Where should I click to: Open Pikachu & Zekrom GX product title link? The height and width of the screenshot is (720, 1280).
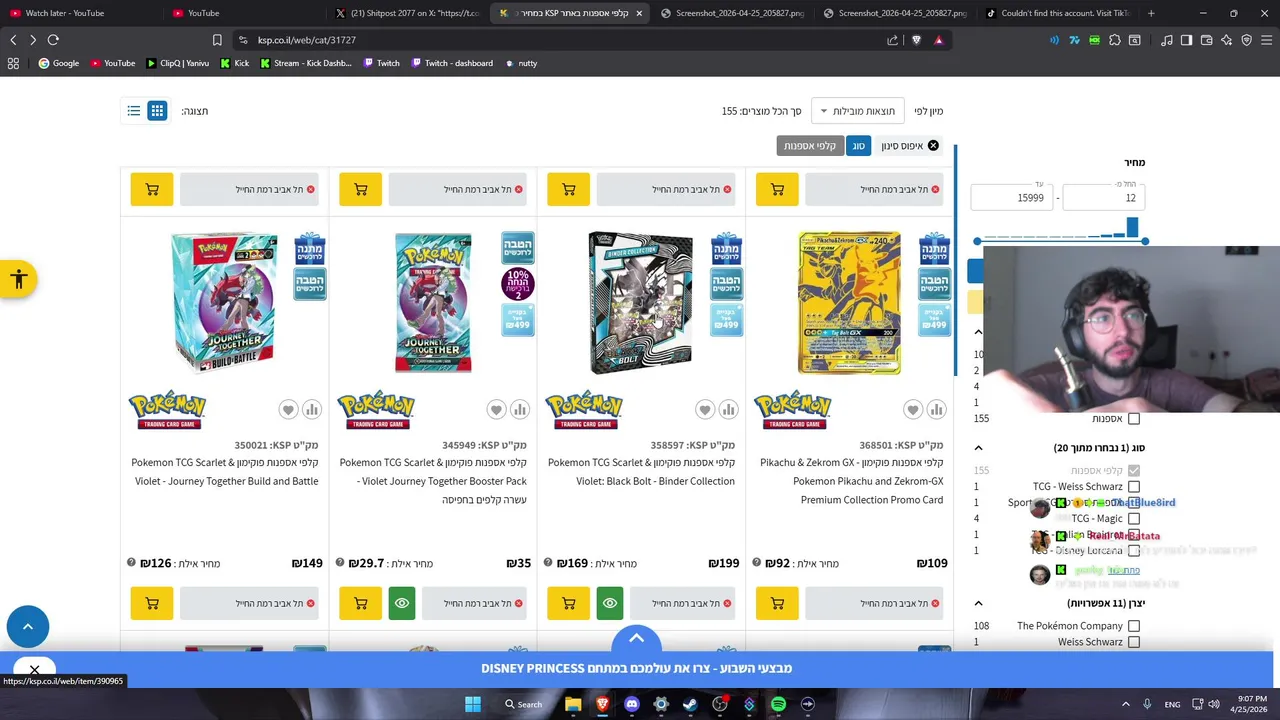point(851,481)
